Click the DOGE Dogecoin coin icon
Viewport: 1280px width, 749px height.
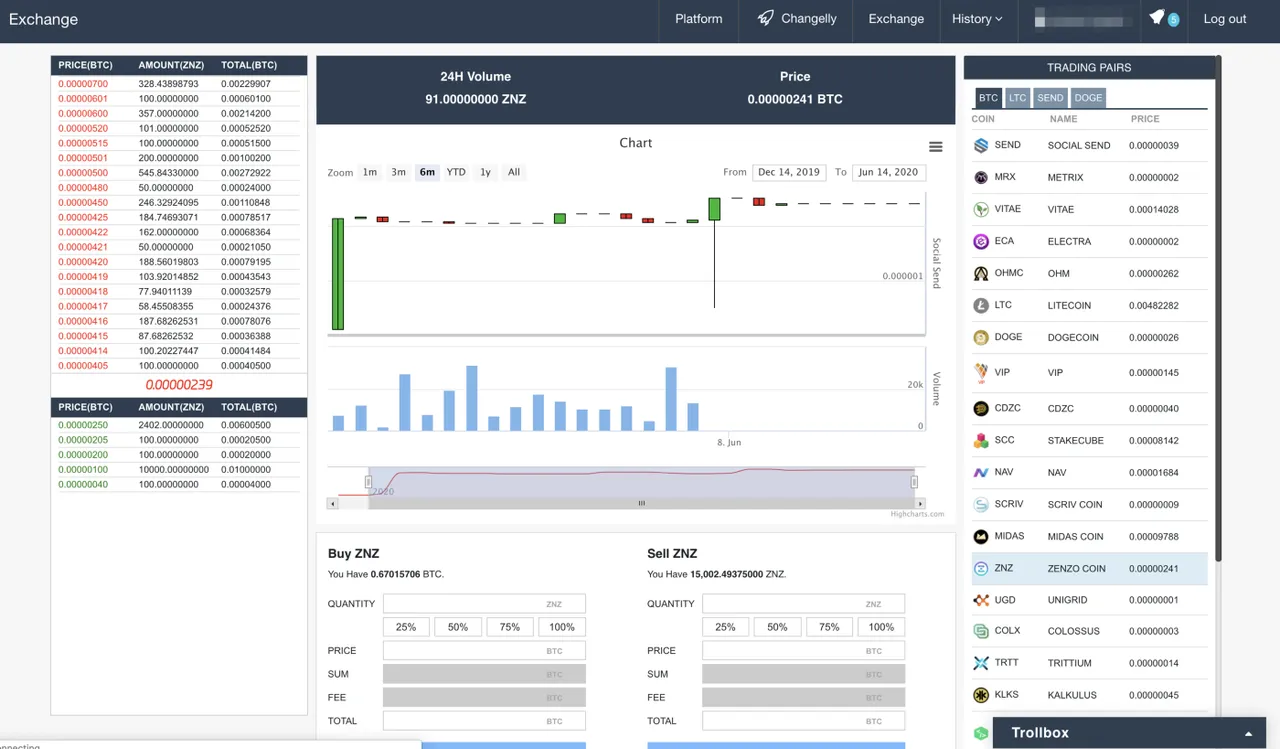(x=981, y=337)
